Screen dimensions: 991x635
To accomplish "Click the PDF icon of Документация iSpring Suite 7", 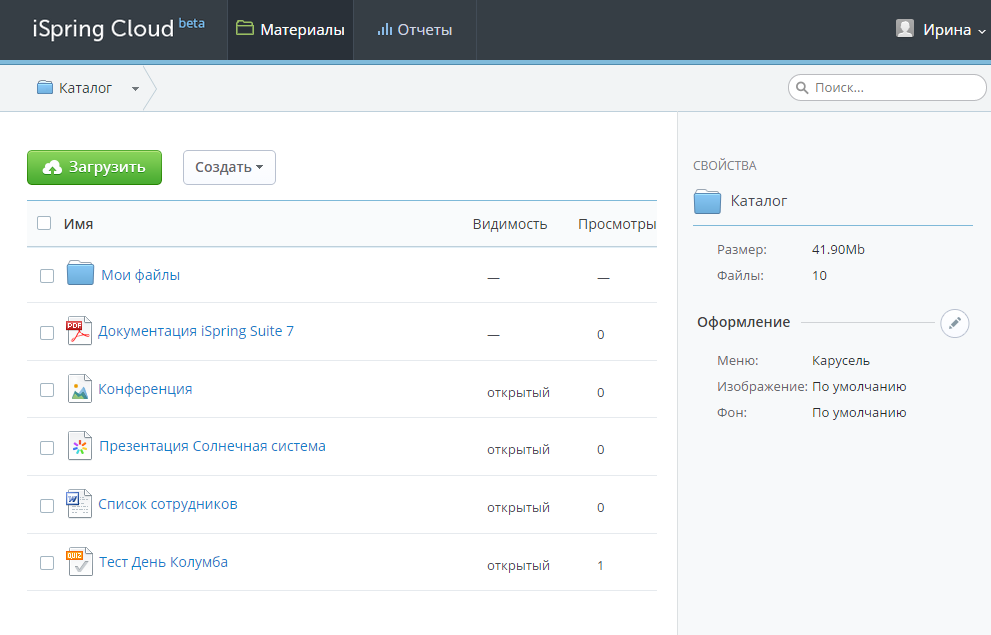I will [79, 330].
